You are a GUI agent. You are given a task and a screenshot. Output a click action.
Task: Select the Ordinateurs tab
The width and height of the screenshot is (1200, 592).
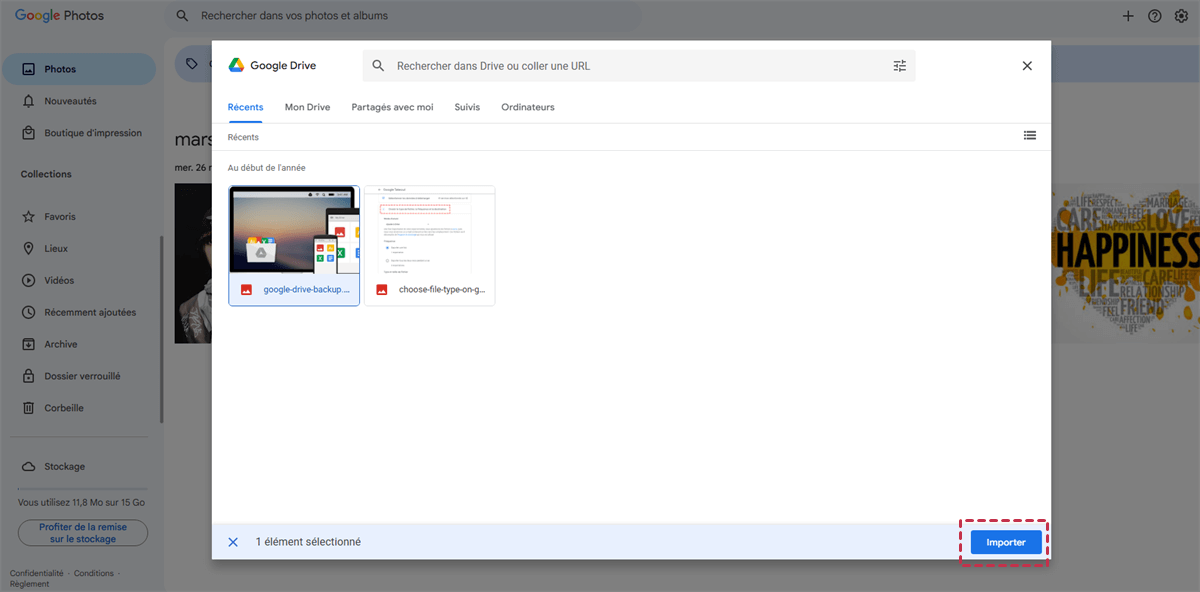coord(528,107)
